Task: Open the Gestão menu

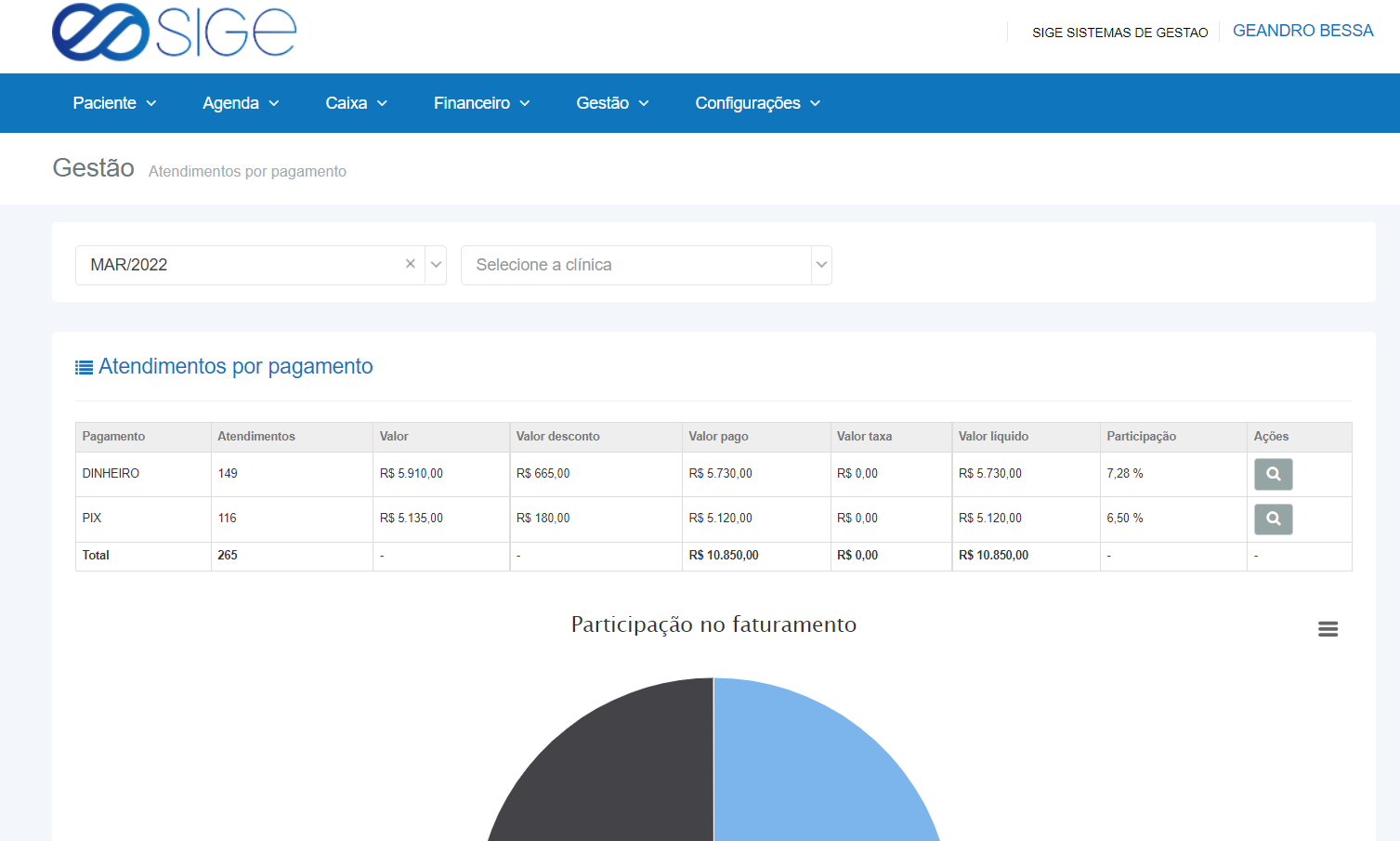Action: click(612, 103)
